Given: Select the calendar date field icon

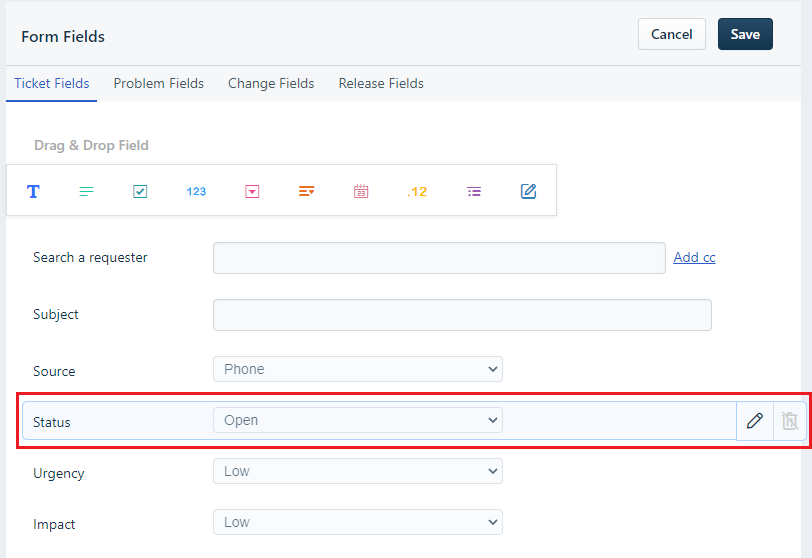Looking at the screenshot, I should click(361, 192).
